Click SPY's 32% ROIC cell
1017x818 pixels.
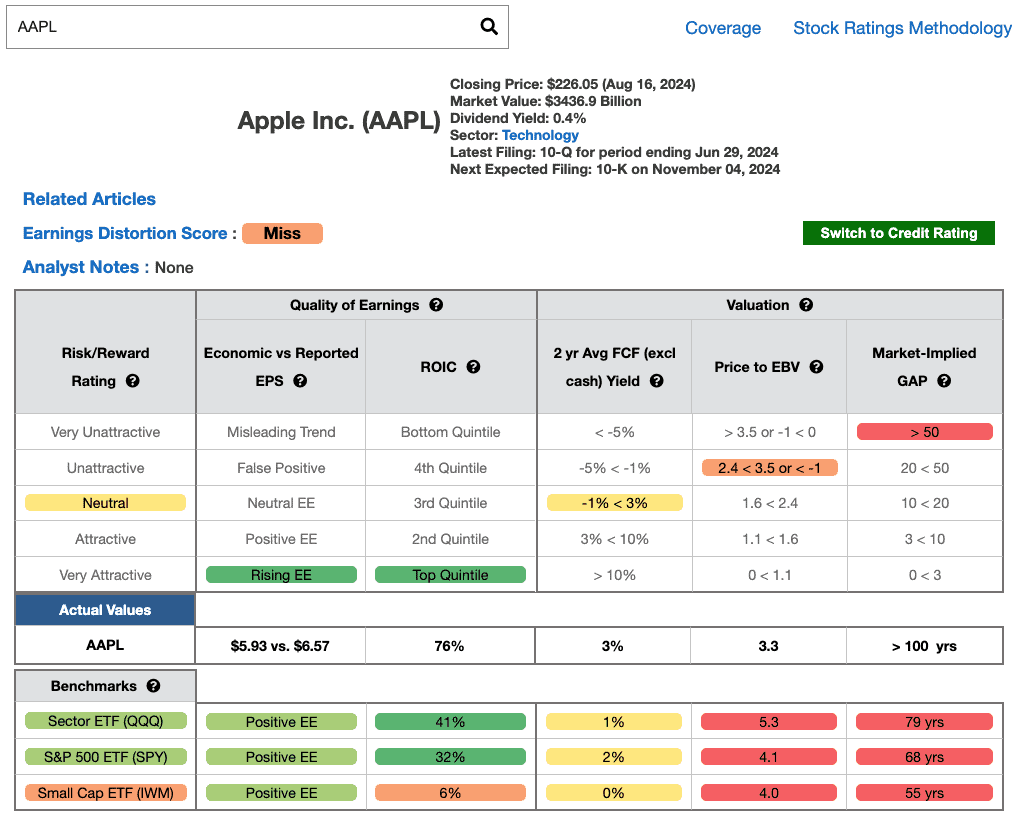tap(451, 757)
